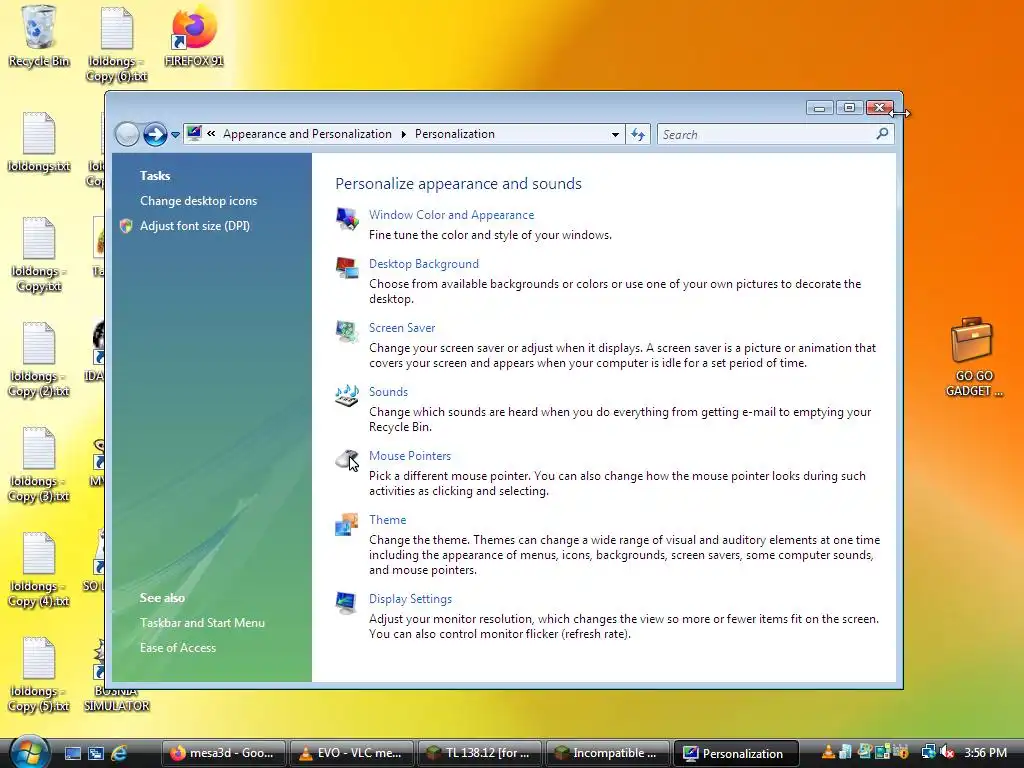Open the Display Settings link
The image size is (1024, 768).
pos(410,599)
